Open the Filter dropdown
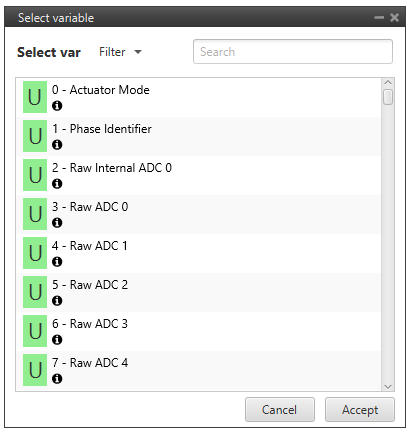 pos(120,52)
